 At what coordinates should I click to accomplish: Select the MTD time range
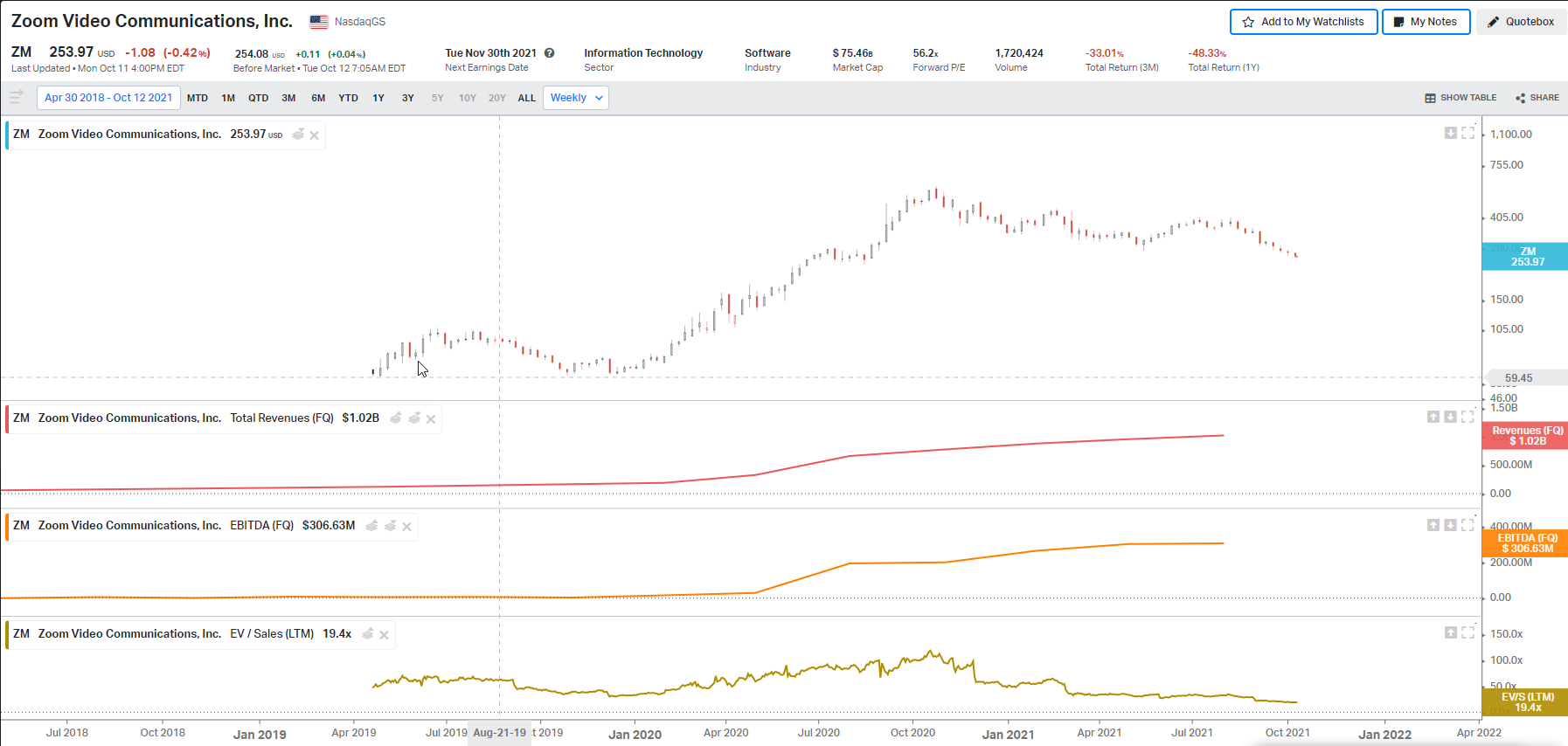198,98
